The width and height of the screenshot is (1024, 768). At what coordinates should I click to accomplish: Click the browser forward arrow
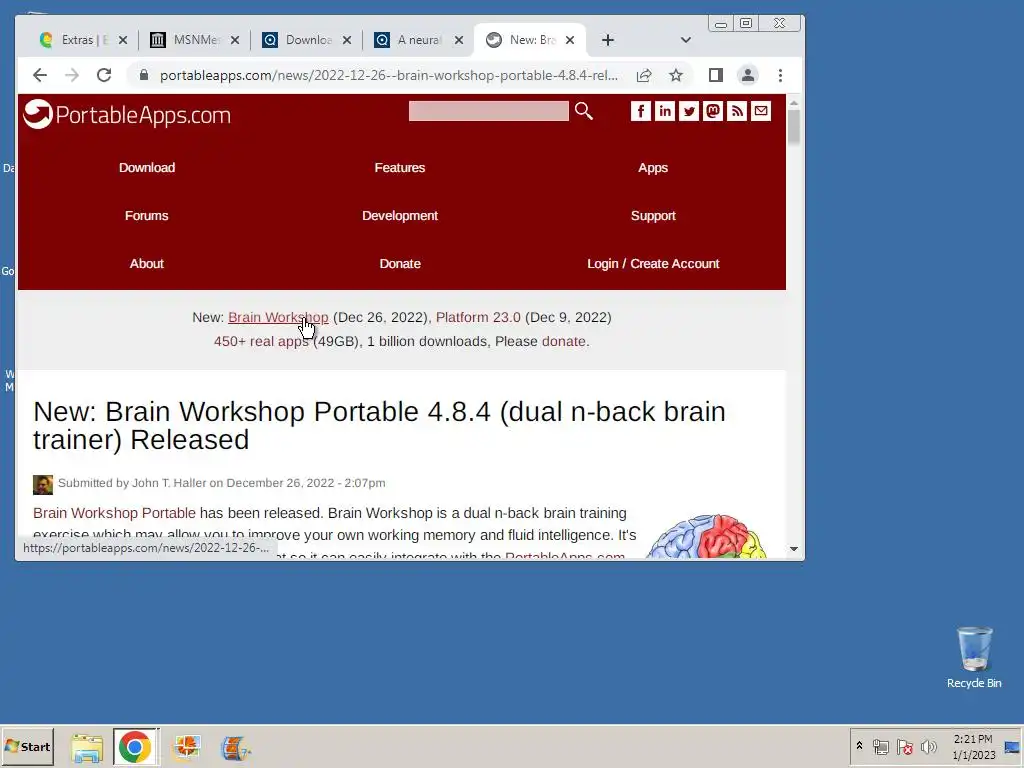click(72, 75)
